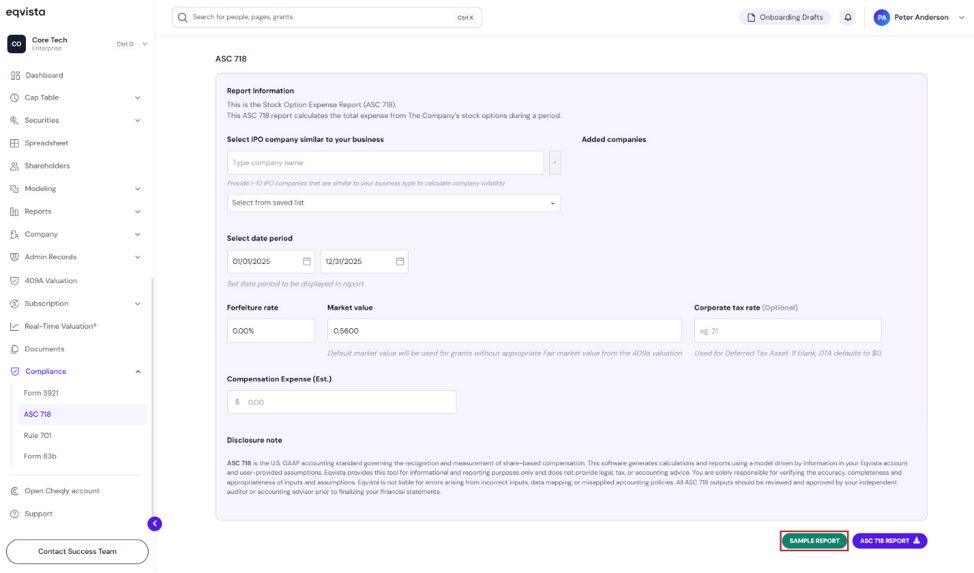Screen dimensions: 974x573
Task: Click the Dashboard icon in sidebar
Action: pyautogui.click(x=15, y=75)
